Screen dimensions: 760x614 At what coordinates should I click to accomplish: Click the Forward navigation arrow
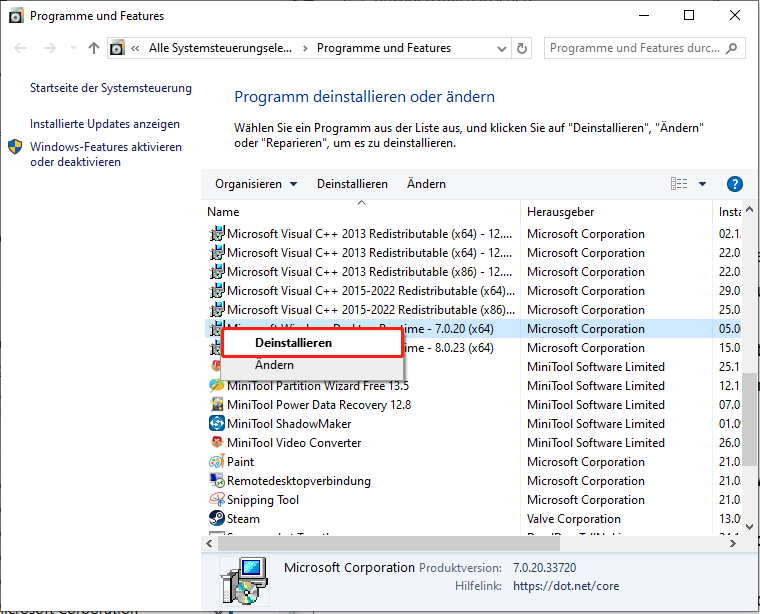tap(49, 48)
